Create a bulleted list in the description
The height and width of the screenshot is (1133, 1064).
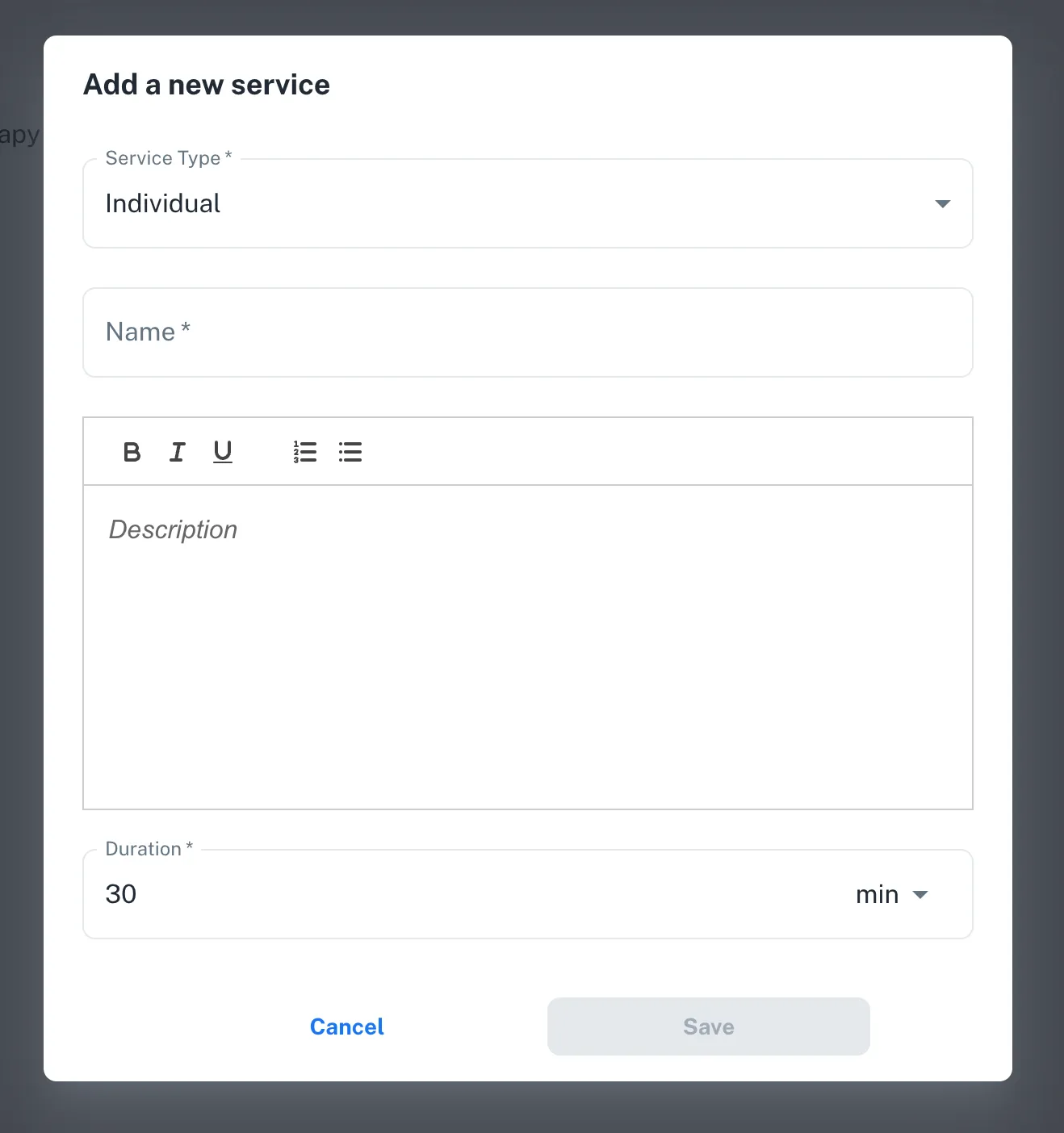click(x=350, y=452)
